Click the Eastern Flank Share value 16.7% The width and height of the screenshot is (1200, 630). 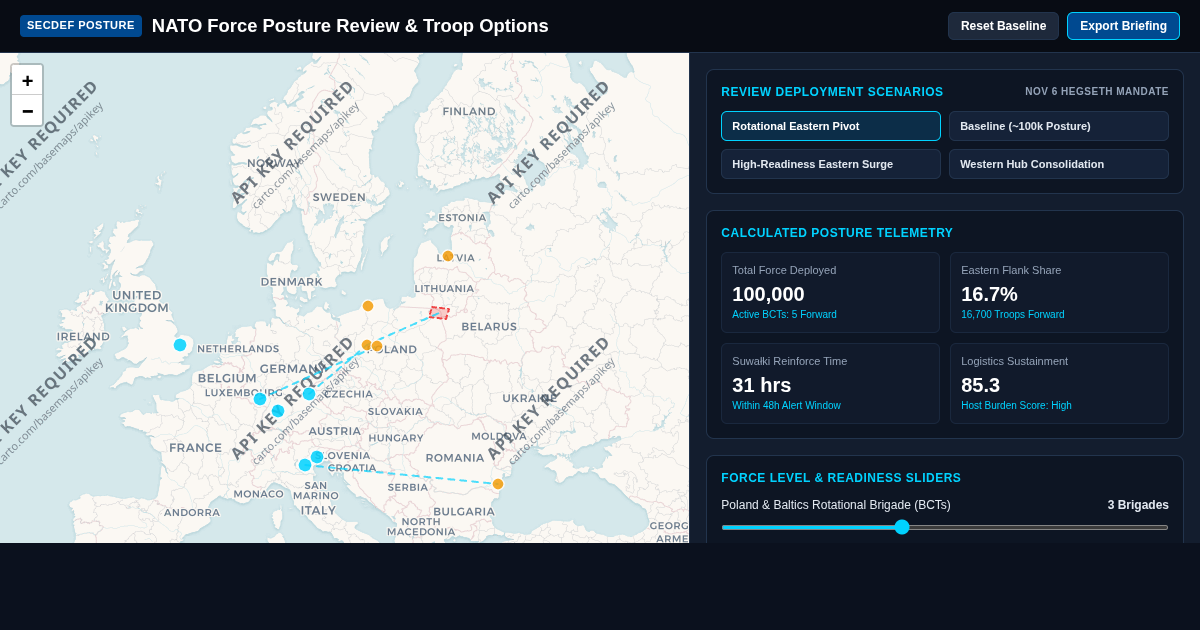(989, 294)
